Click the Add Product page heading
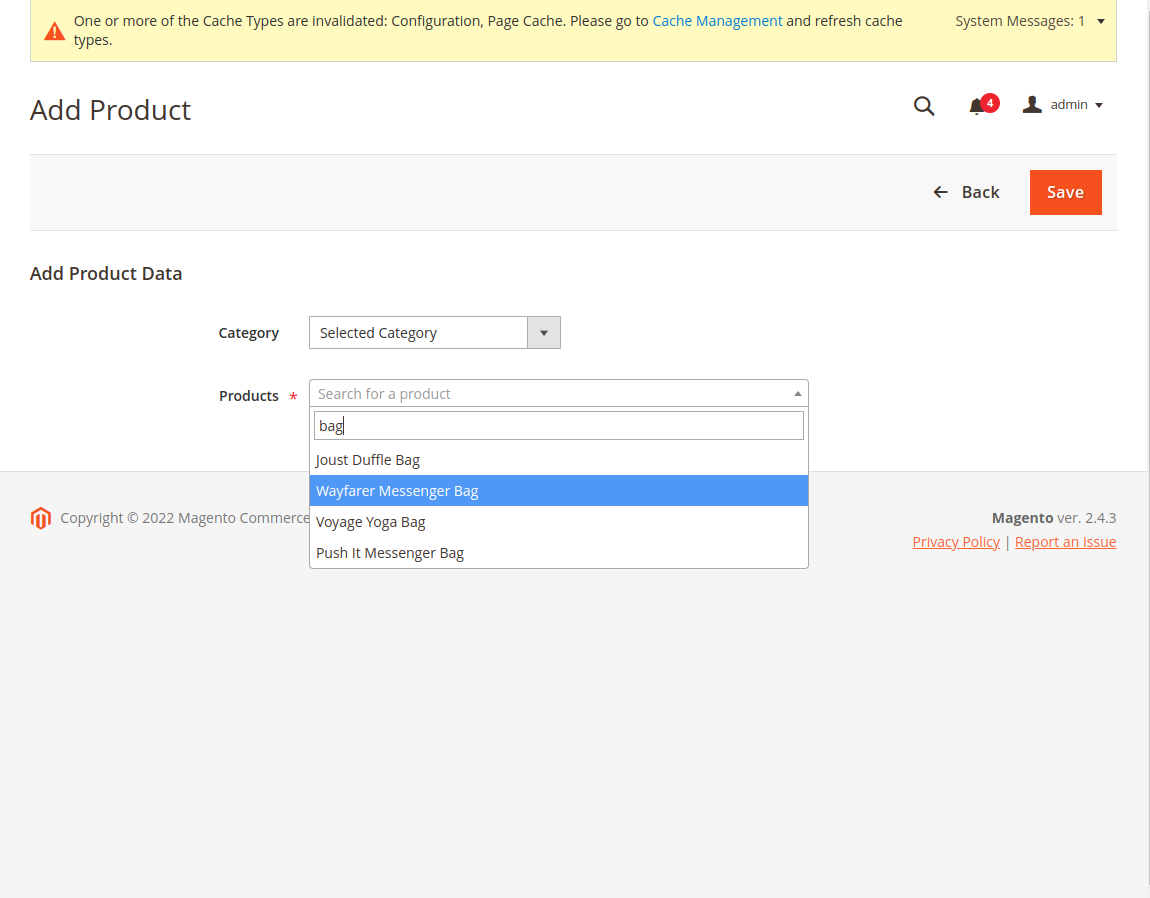Viewport: 1150px width, 898px height. point(110,110)
